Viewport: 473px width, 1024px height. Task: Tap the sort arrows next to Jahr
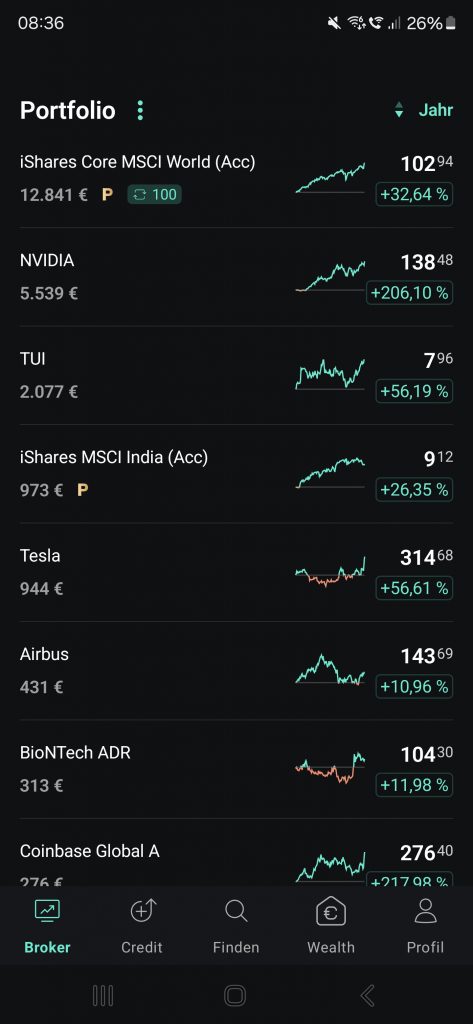coord(399,110)
